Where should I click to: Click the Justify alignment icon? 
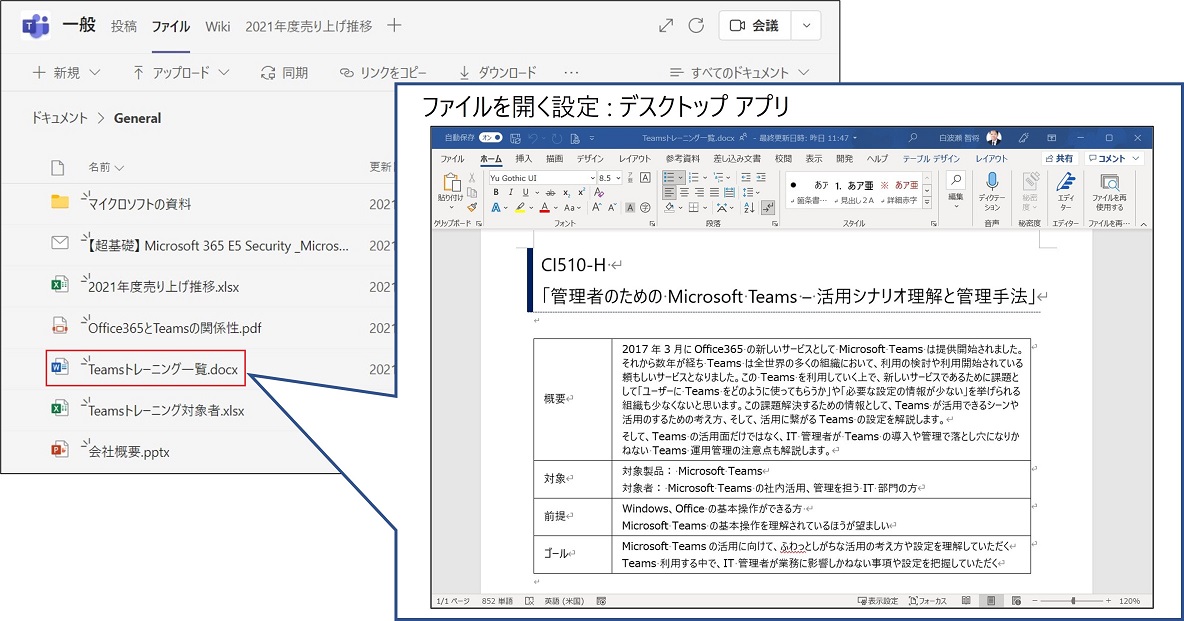(714, 193)
